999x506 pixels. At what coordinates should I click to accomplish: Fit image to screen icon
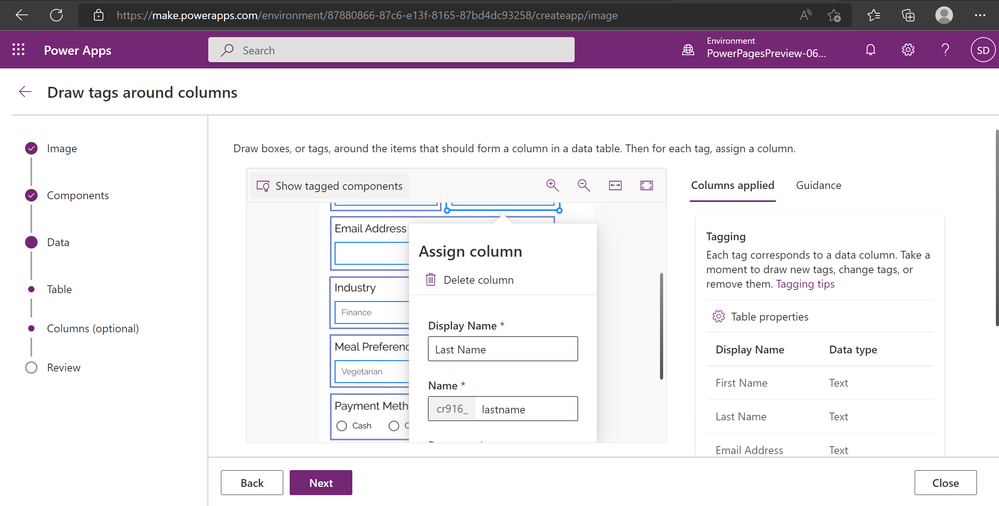[x=647, y=185]
